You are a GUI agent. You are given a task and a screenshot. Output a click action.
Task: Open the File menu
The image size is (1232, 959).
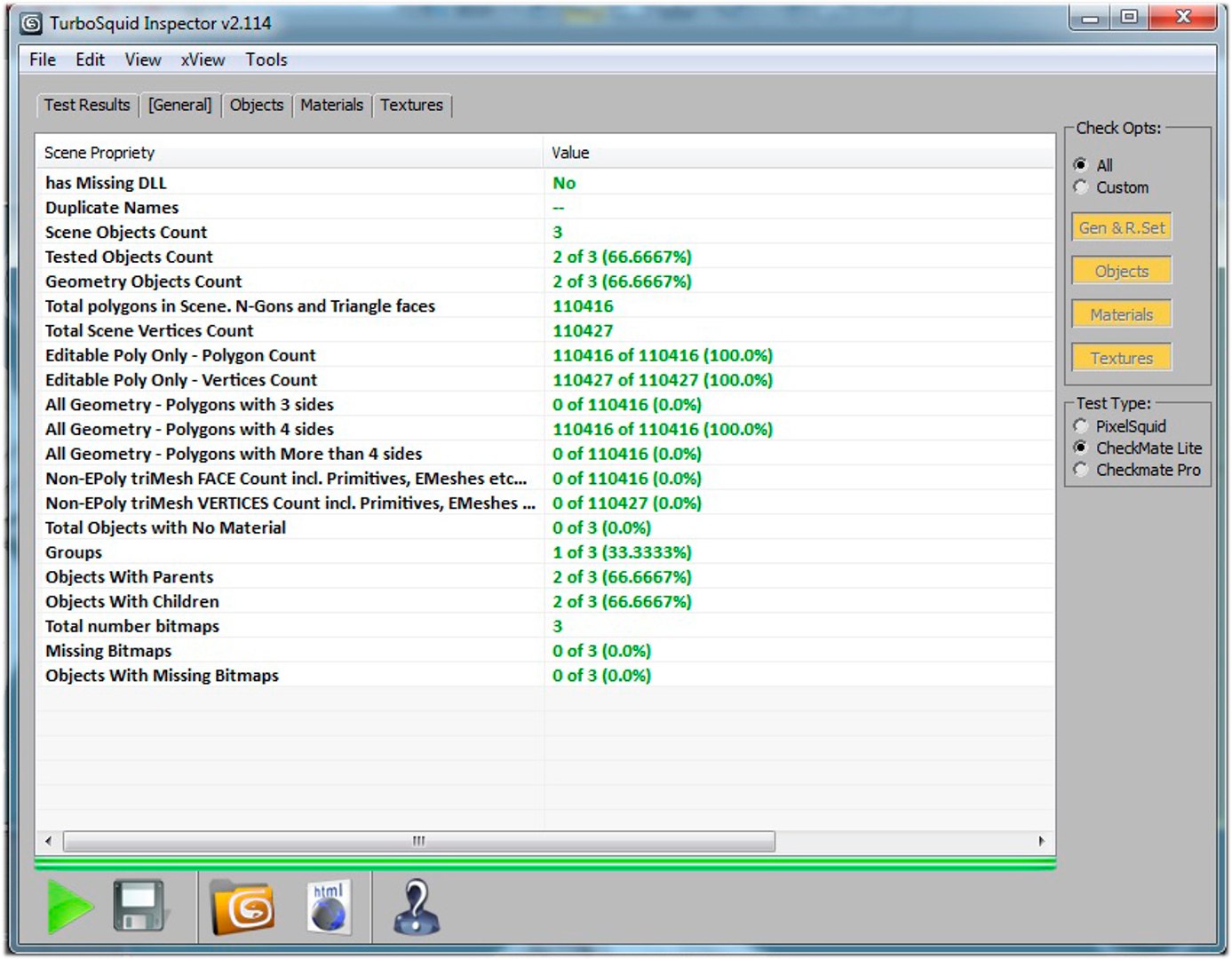tap(43, 59)
